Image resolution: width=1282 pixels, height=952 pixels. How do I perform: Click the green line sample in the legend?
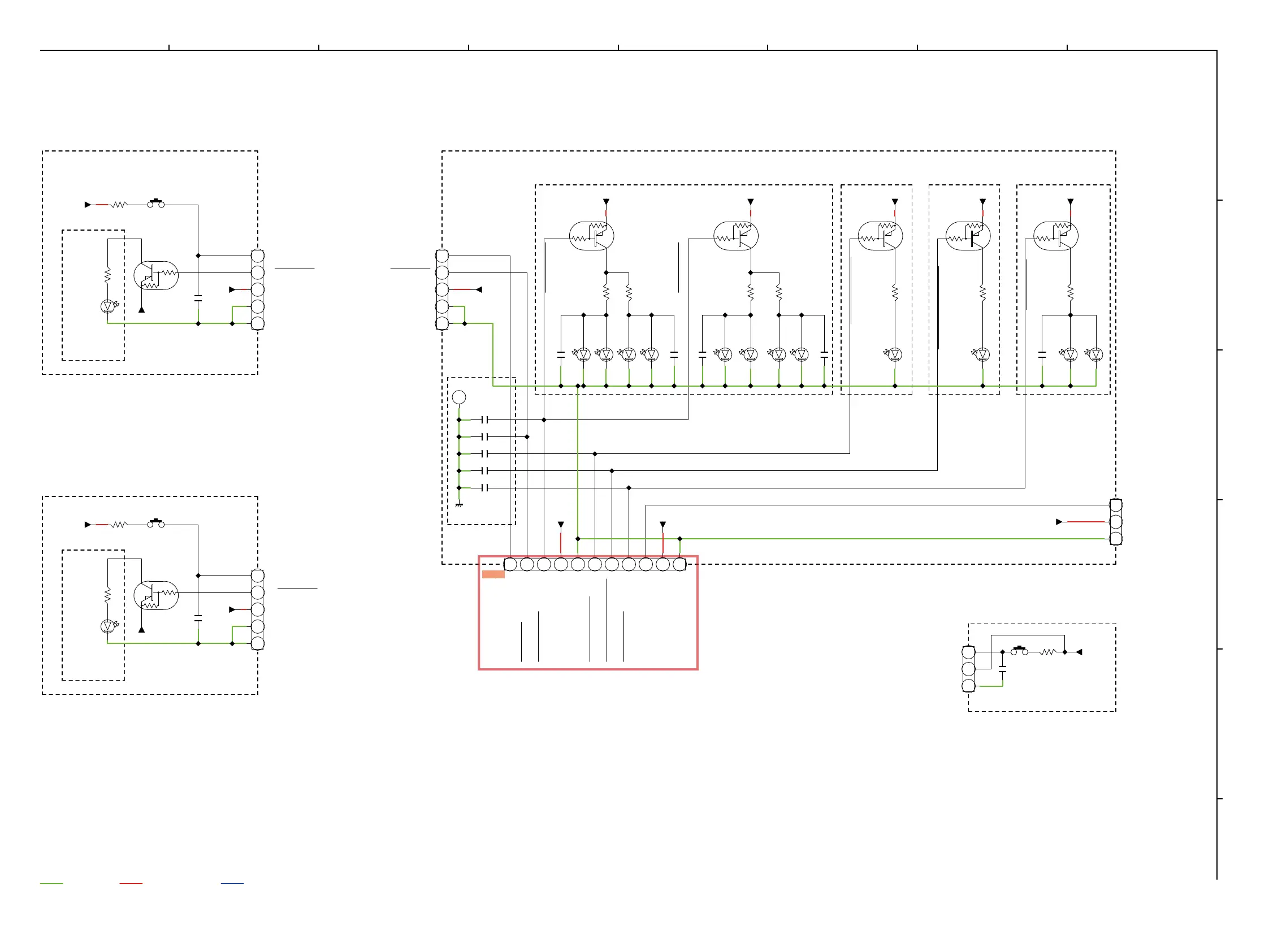(51, 884)
